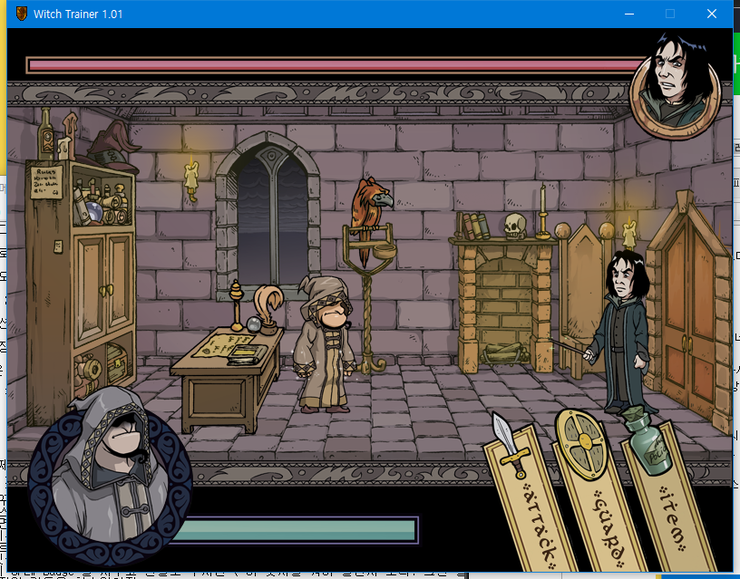The width and height of the screenshot is (740, 579).
Task: Click the candle beside the door
Action: pyautogui.click(x=629, y=234)
